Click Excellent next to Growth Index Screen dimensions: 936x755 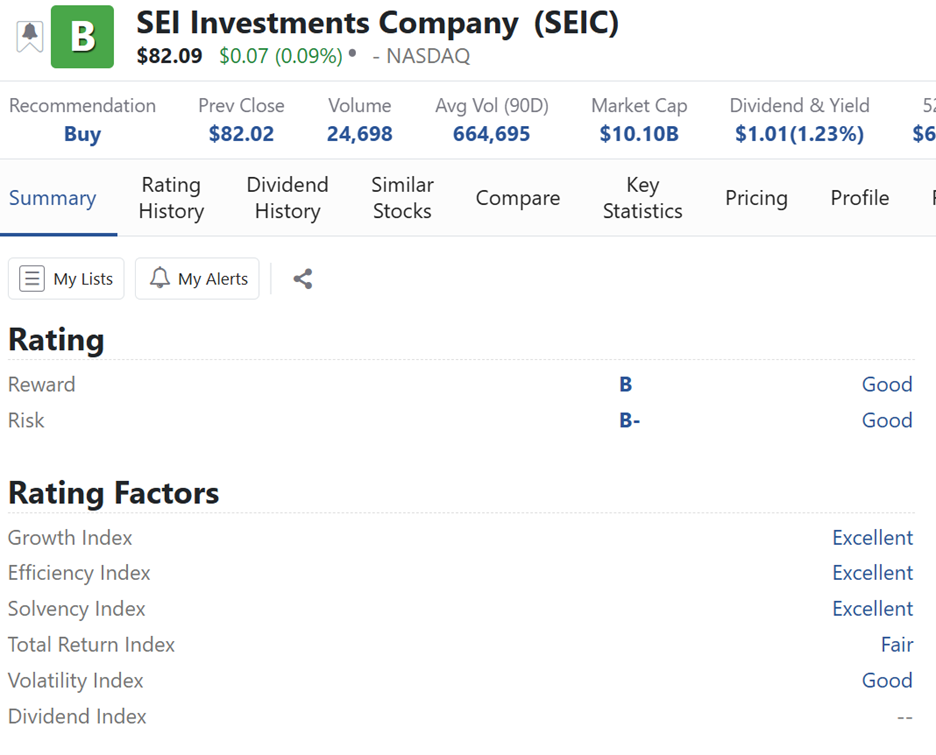click(x=872, y=538)
